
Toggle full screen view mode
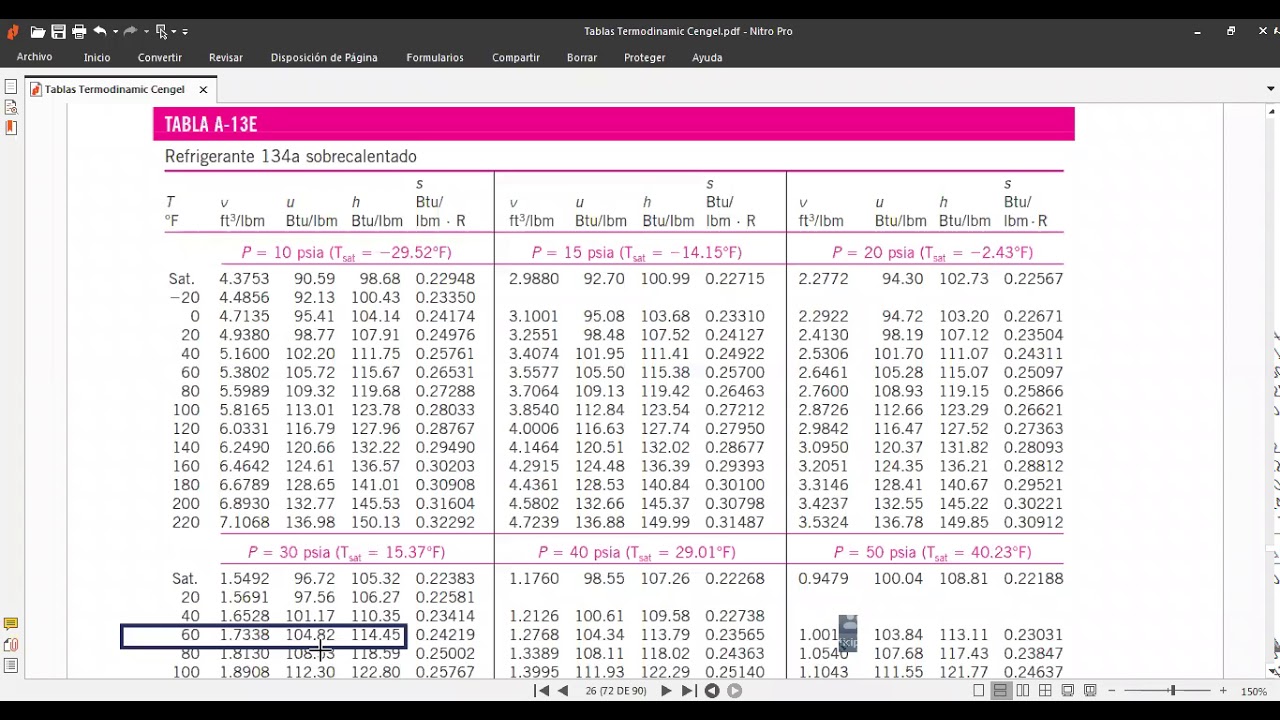pyautogui.click(x=1068, y=690)
